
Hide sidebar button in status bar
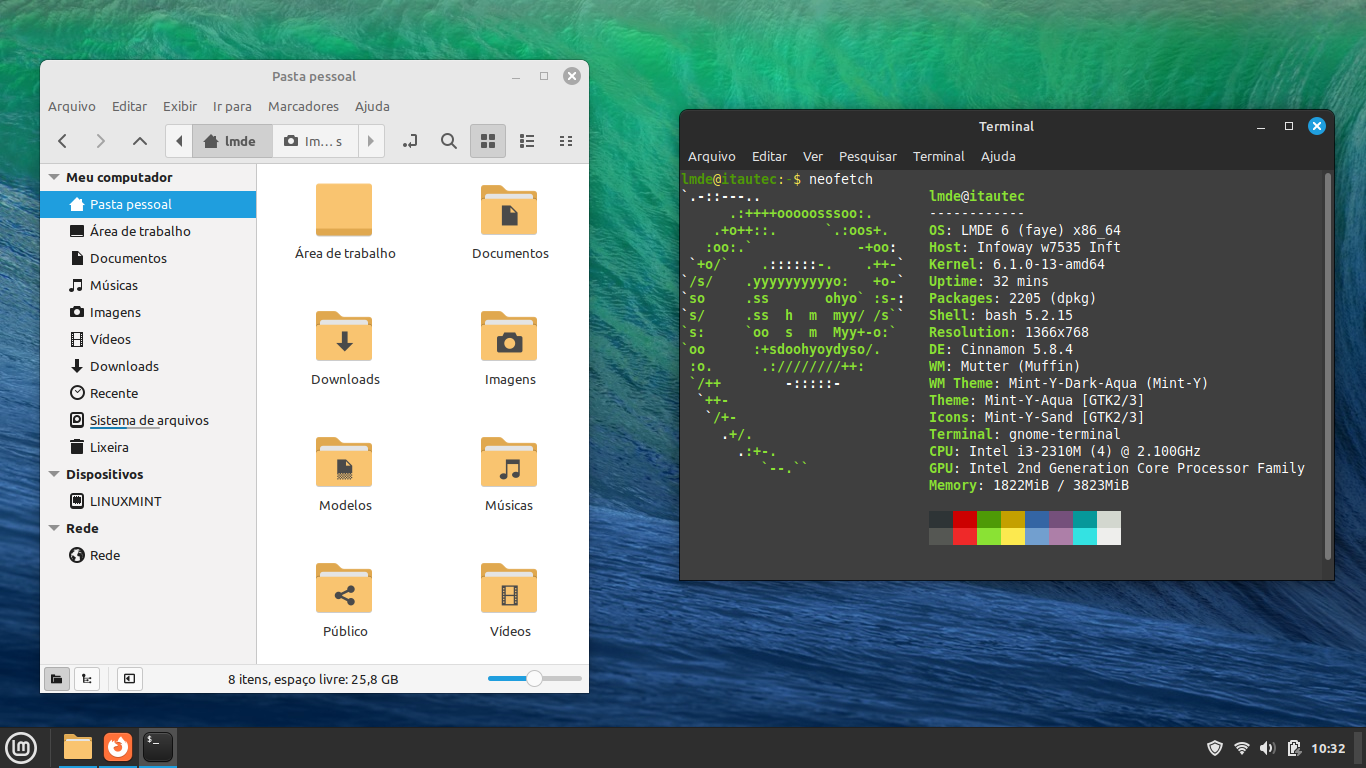[129, 679]
